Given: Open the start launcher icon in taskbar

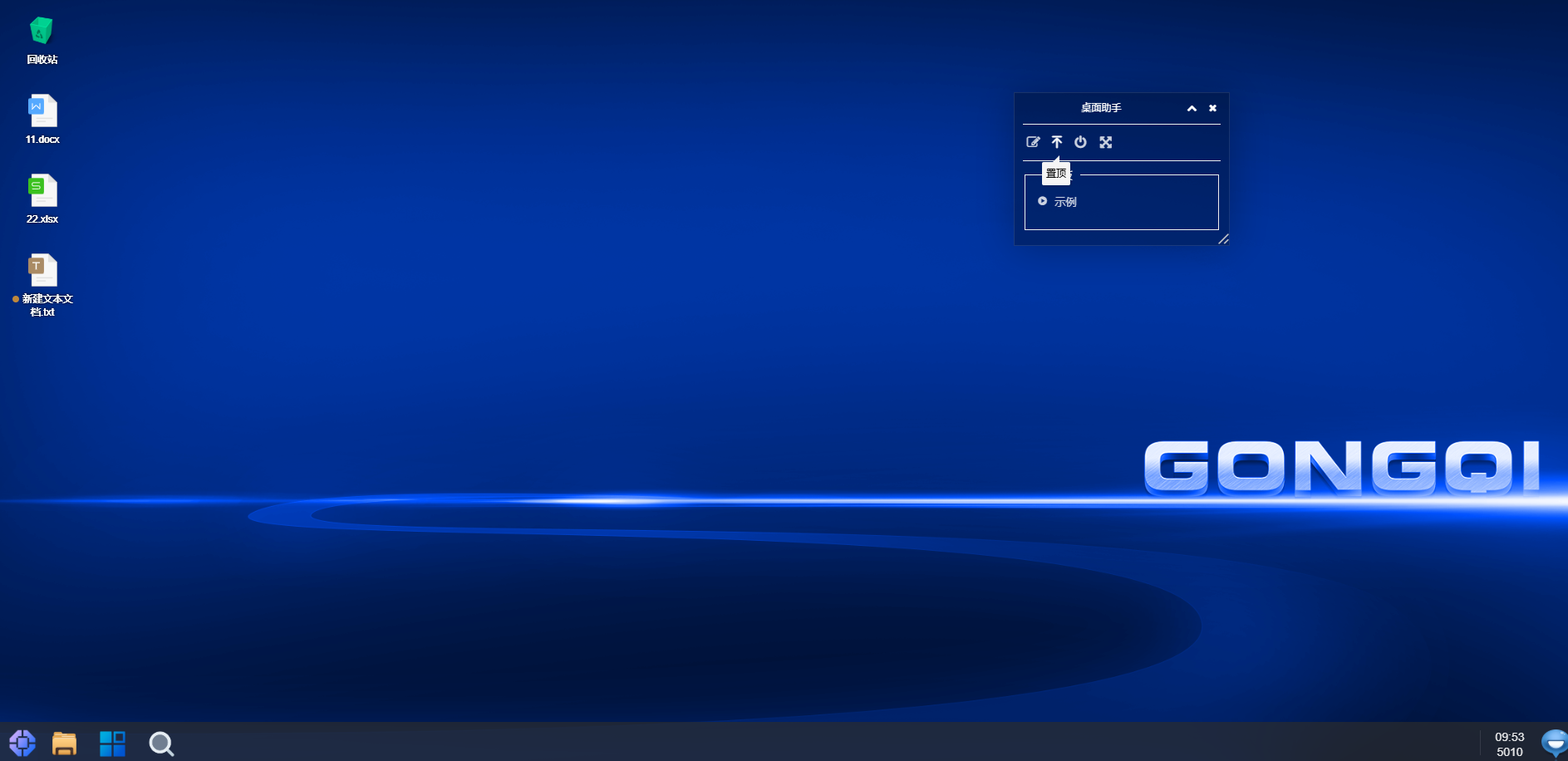Looking at the screenshot, I should point(22,743).
